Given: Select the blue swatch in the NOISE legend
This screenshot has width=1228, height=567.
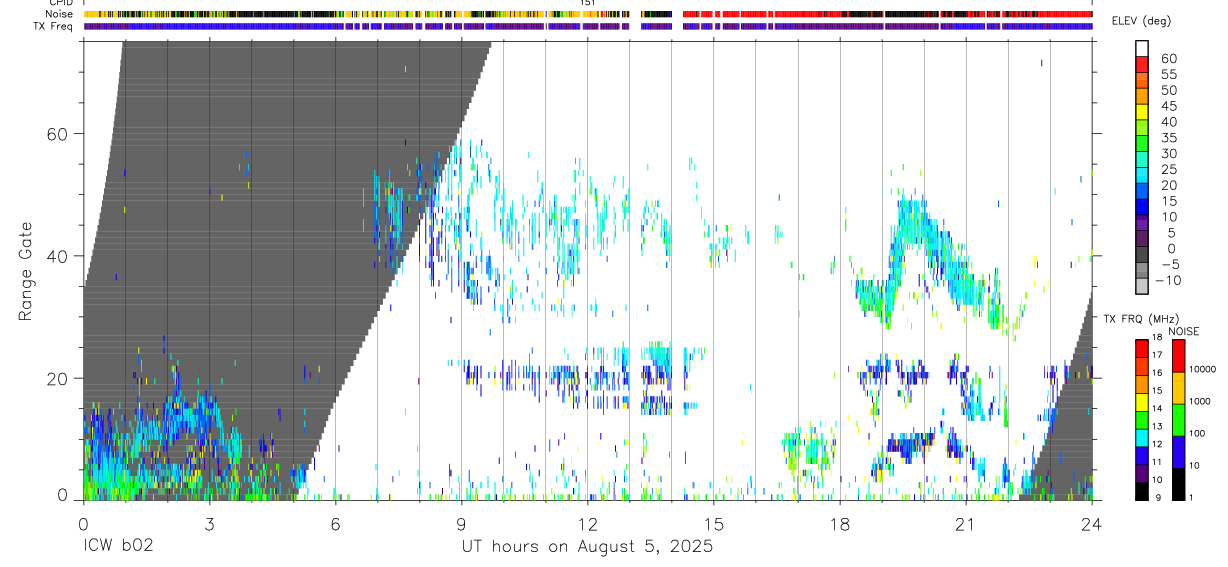Looking at the screenshot, I should pyautogui.click(x=1179, y=452).
